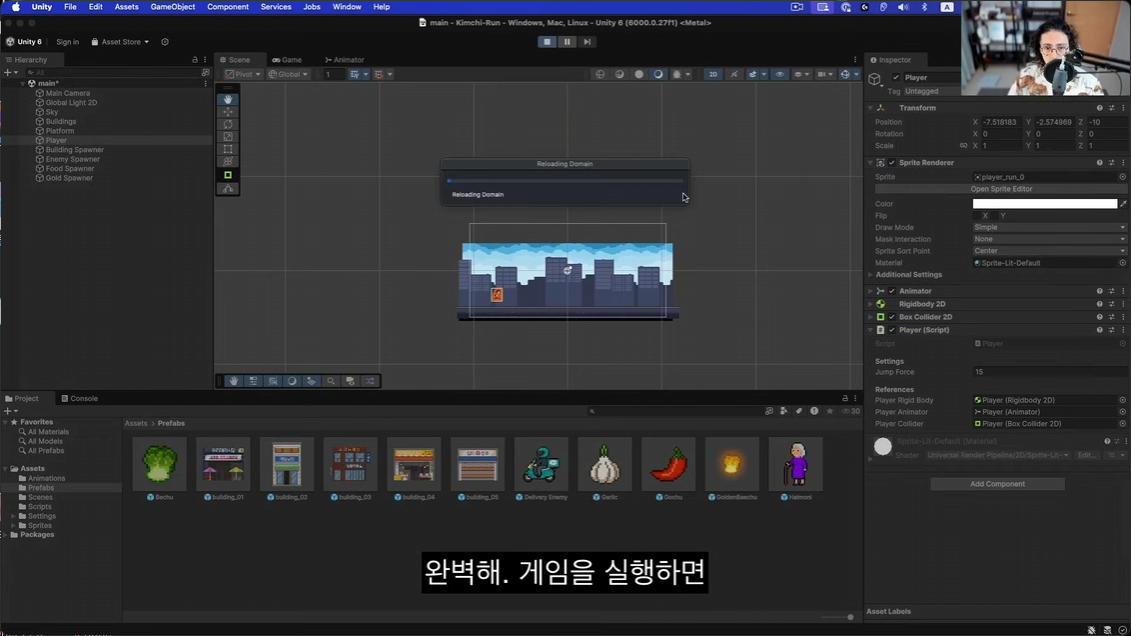Screen dimensions: 1131x636
Task: Click the Pause button
Action: pyautogui.click(x=567, y=42)
